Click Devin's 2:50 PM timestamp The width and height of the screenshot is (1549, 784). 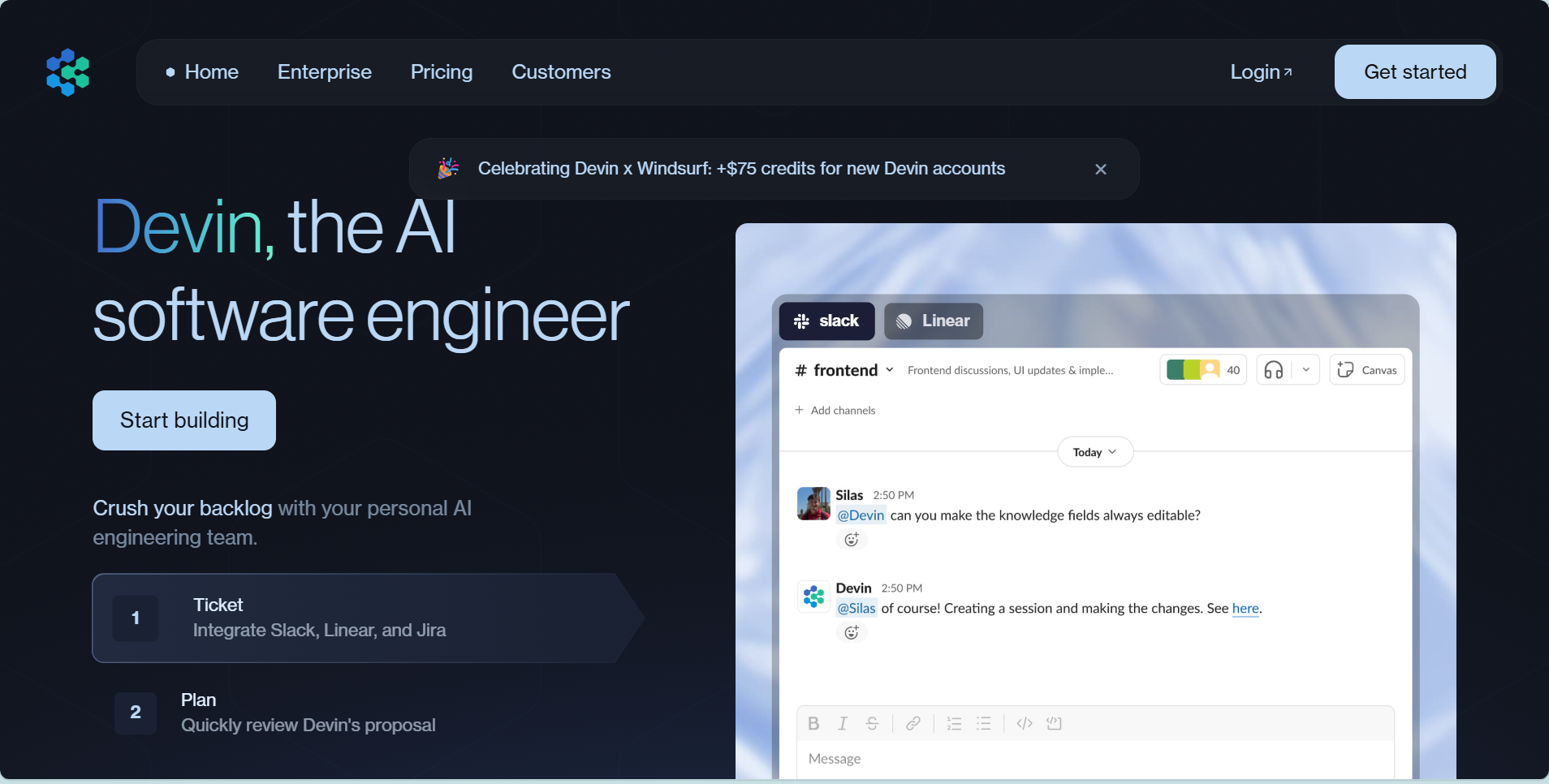[902, 588]
